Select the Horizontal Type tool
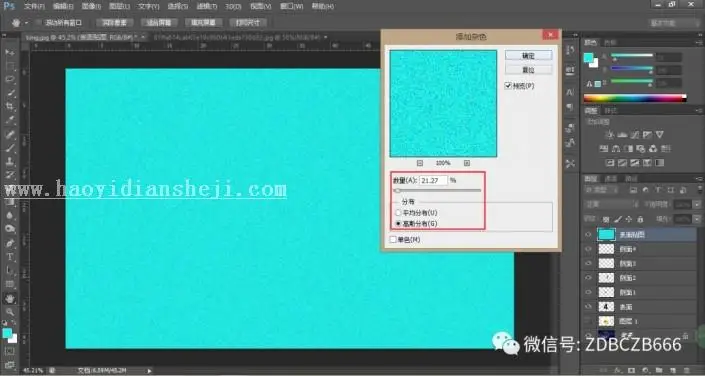The width and height of the screenshot is (705, 376). pos(9,257)
